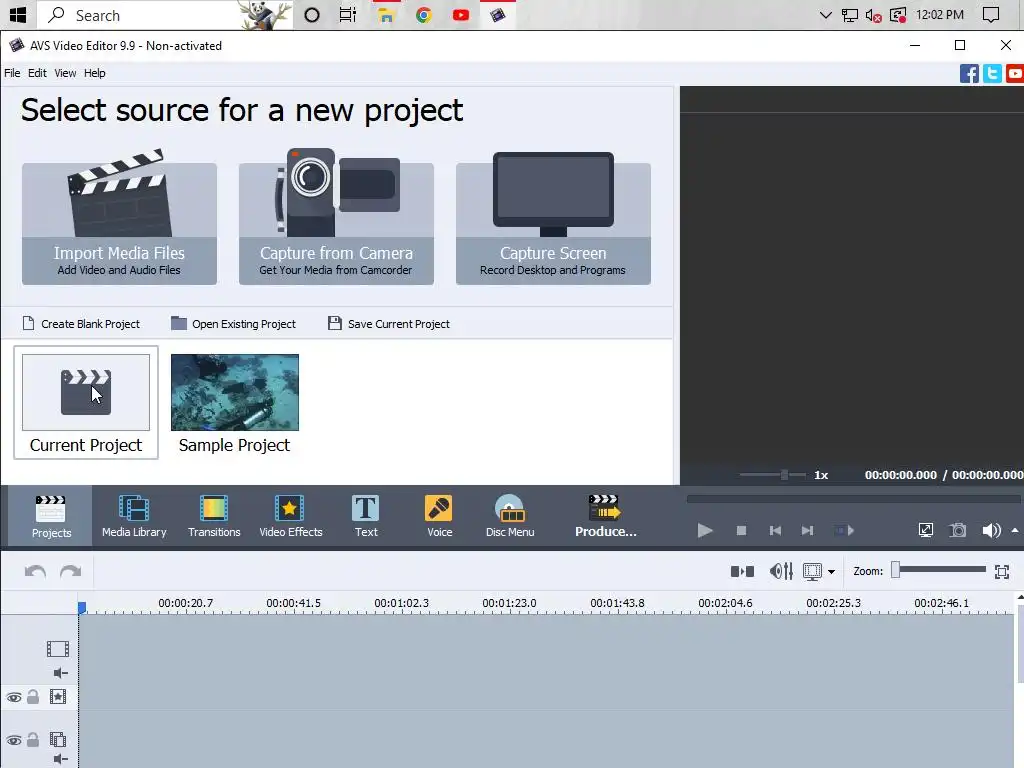Open the Text tool panel
The width and height of the screenshot is (1024, 768).
(366, 516)
